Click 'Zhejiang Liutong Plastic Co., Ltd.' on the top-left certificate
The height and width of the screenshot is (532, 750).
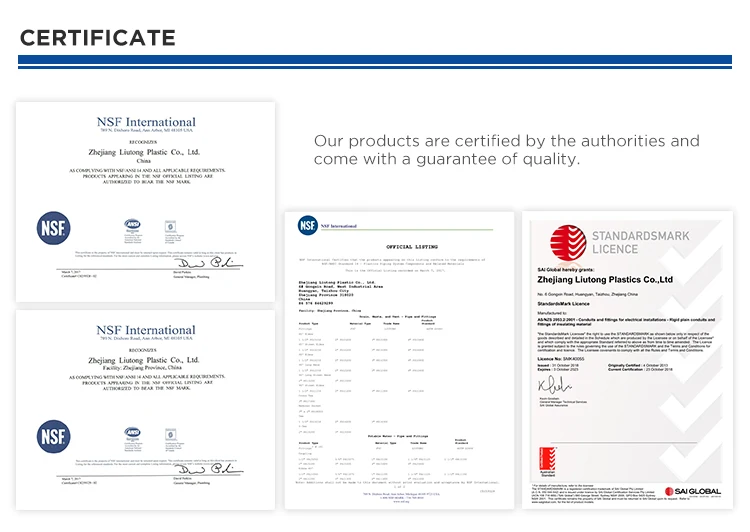pos(144,152)
